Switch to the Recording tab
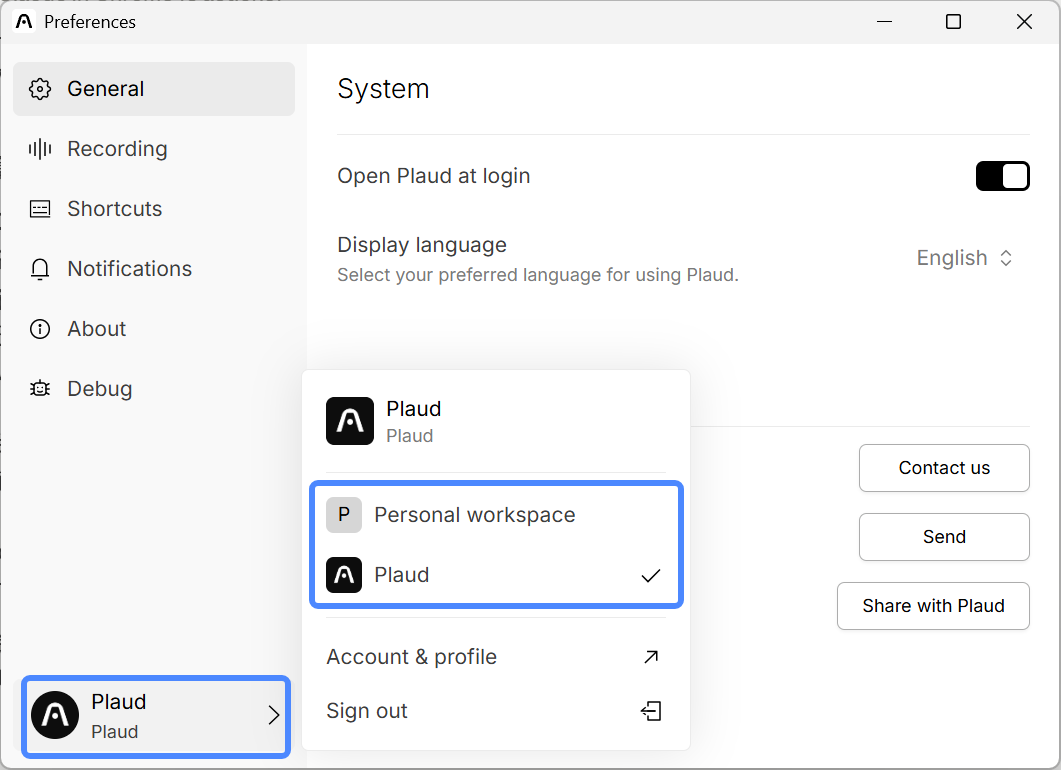Viewport: 1061px width, 770px height. pyautogui.click(x=154, y=149)
